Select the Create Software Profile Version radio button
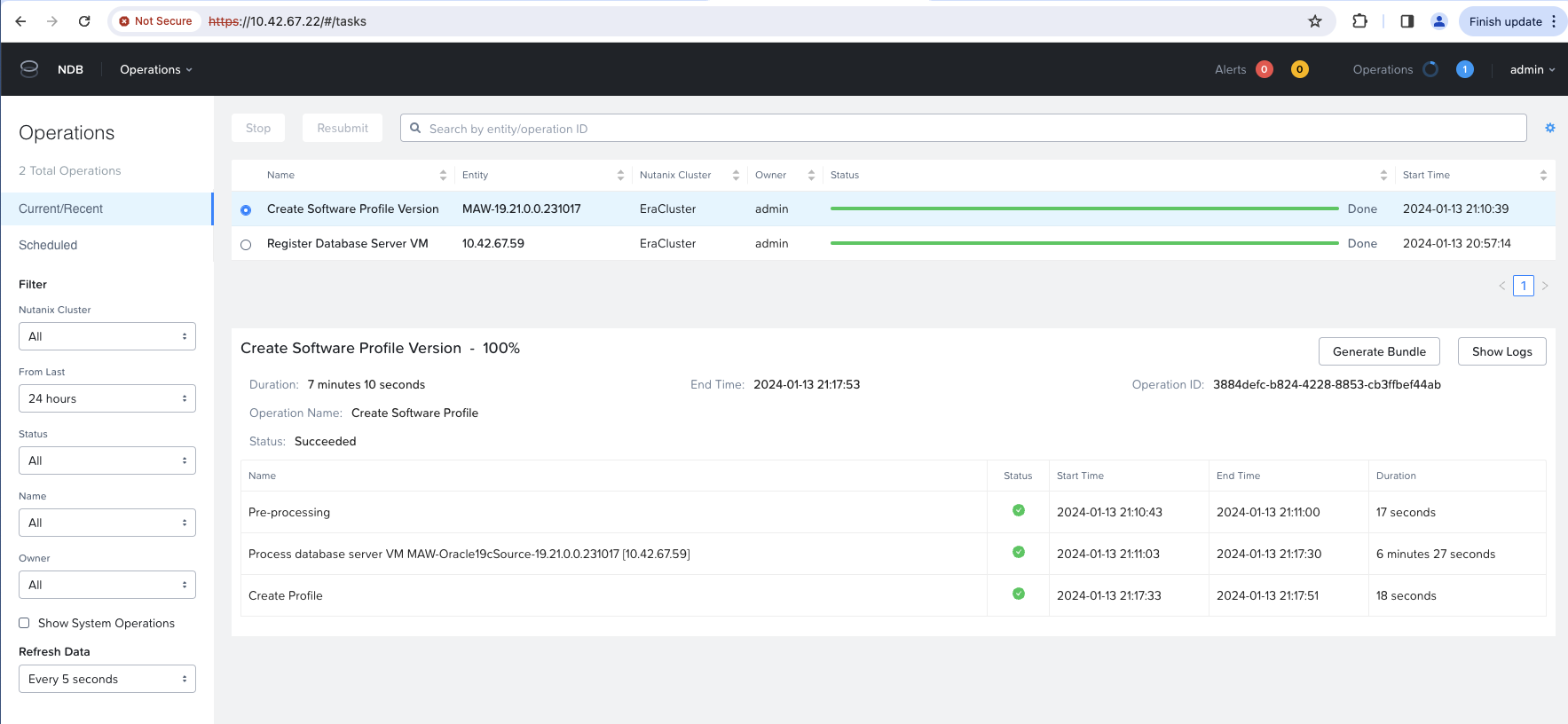Screen dimensions: 1568x724 point(246,210)
